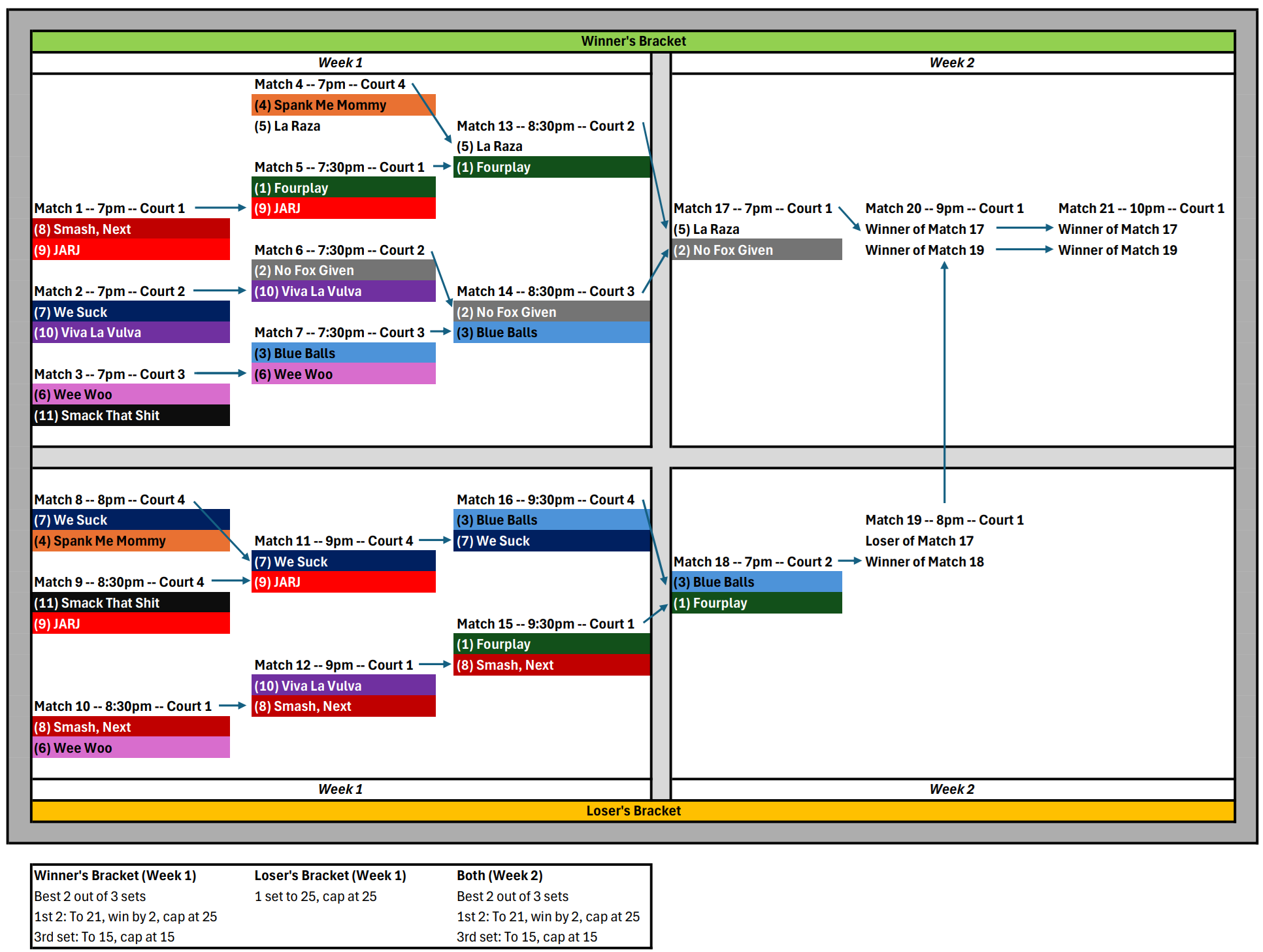Select orange Spank Me Mommy cell in Match 4

343,105
